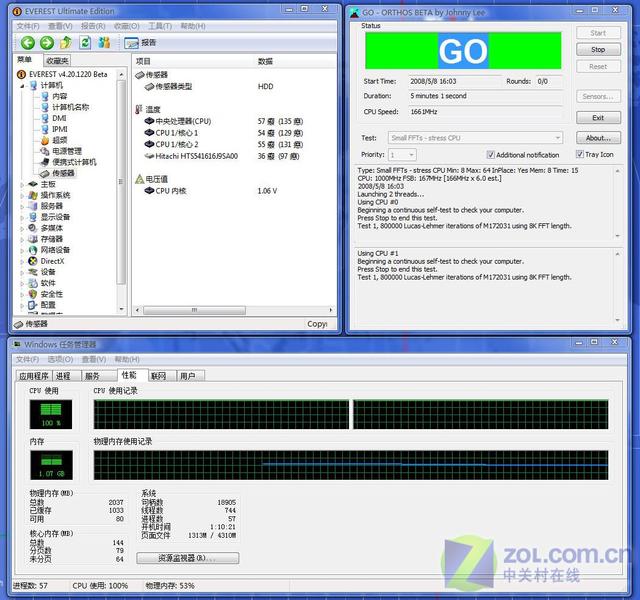
Task: Expand the 安全性 tree node arrow
Action: pos(22,295)
